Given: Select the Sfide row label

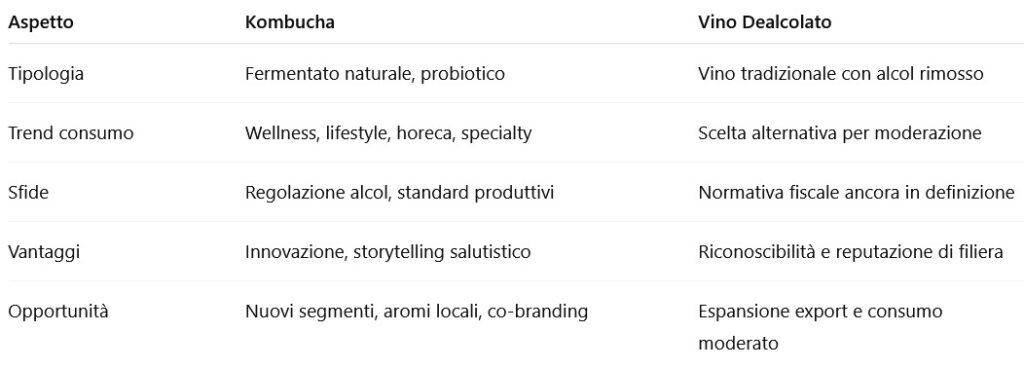Looking at the screenshot, I should [x=28, y=193].
